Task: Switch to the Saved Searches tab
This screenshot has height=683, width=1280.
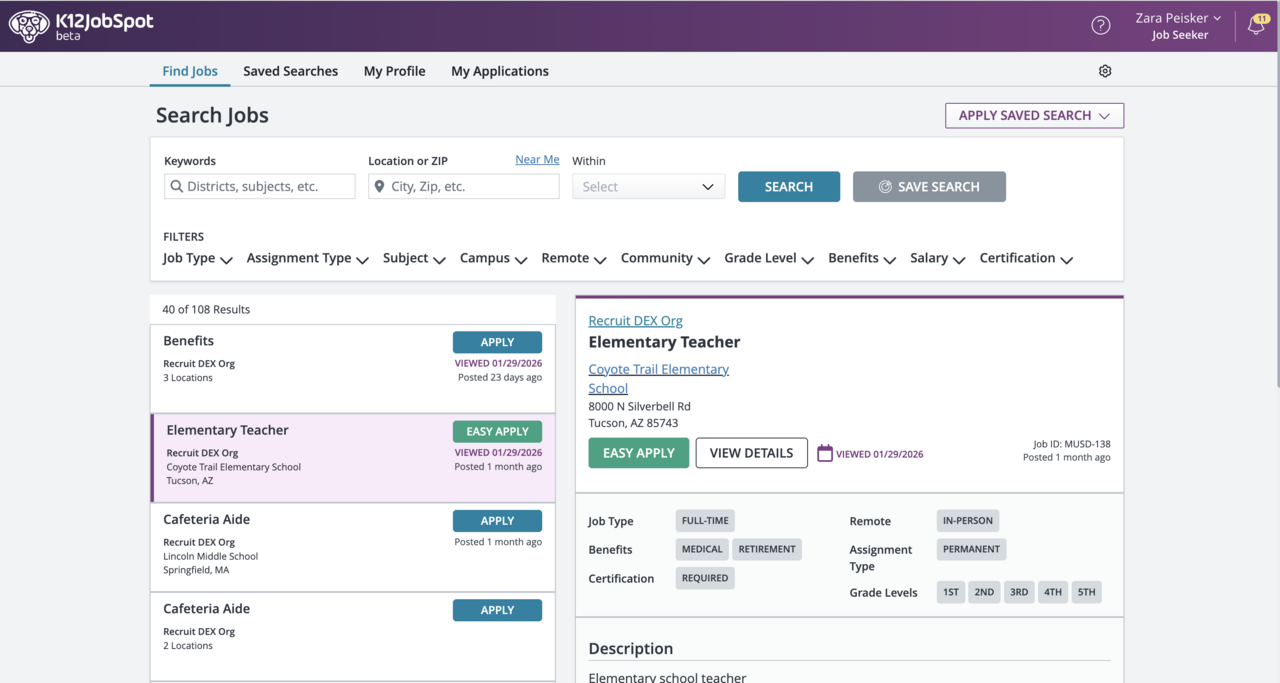Action: click(x=290, y=71)
